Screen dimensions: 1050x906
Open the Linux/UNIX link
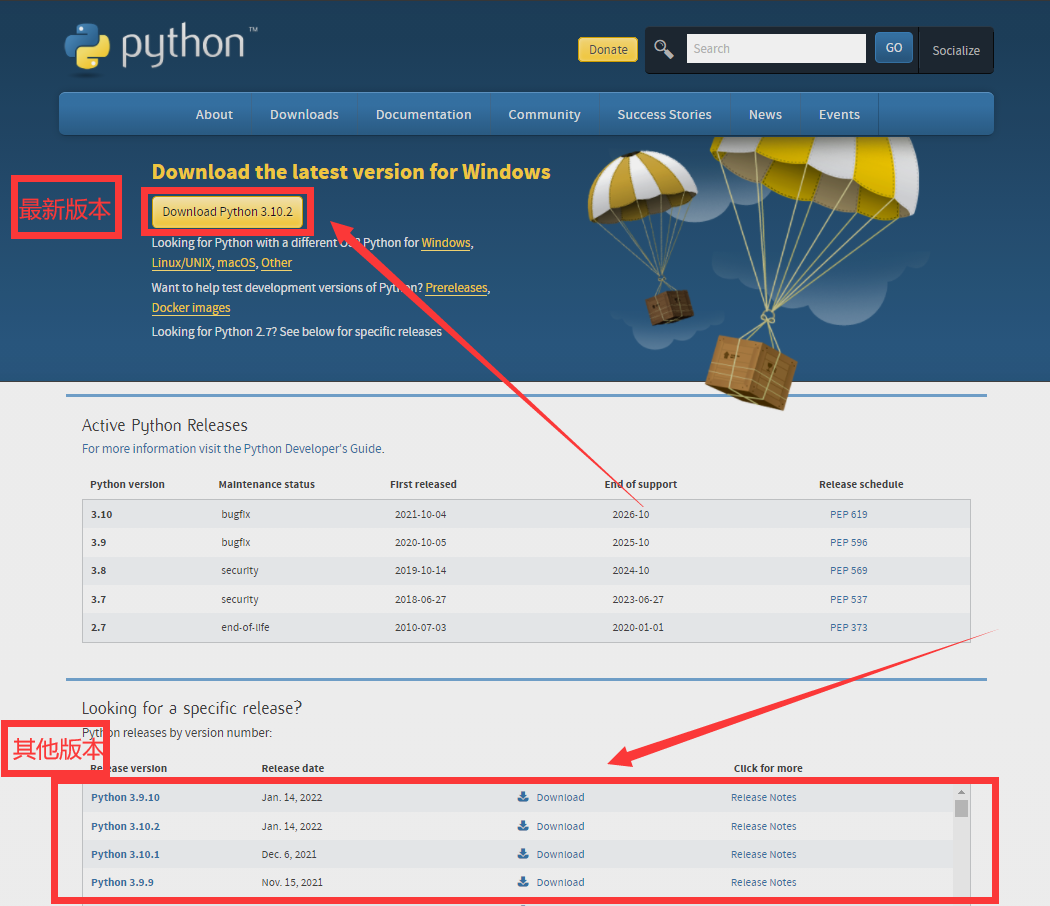[x=181, y=263]
